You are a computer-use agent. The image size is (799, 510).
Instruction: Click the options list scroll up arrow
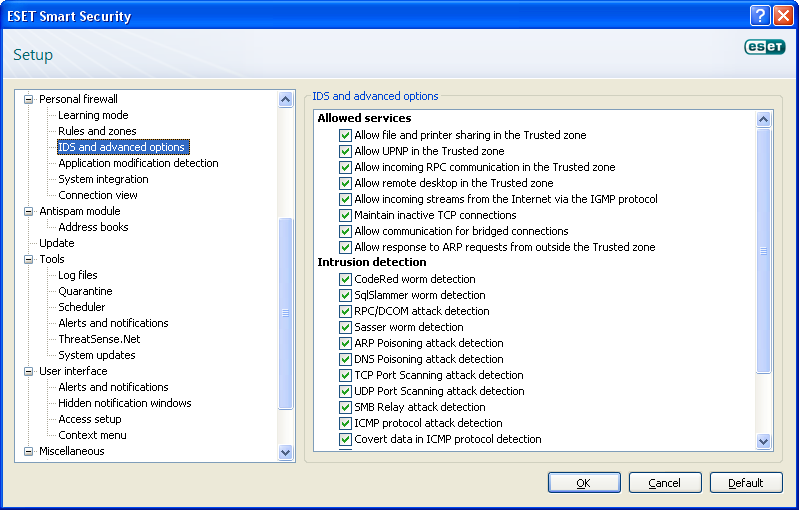763,119
